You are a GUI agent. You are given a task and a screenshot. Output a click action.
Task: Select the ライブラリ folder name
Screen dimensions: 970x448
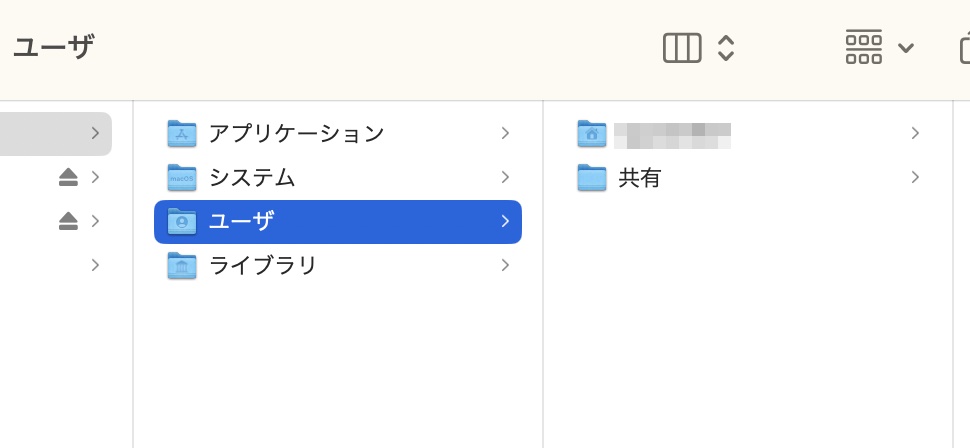click(x=263, y=265)
